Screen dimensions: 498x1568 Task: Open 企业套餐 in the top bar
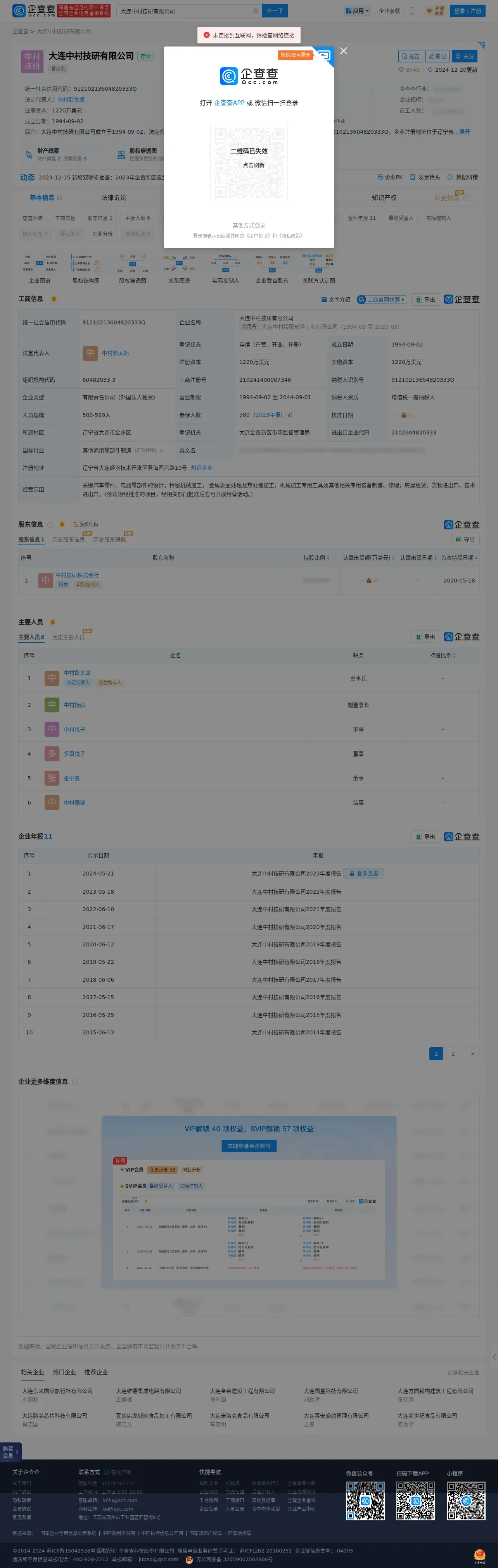389,11
